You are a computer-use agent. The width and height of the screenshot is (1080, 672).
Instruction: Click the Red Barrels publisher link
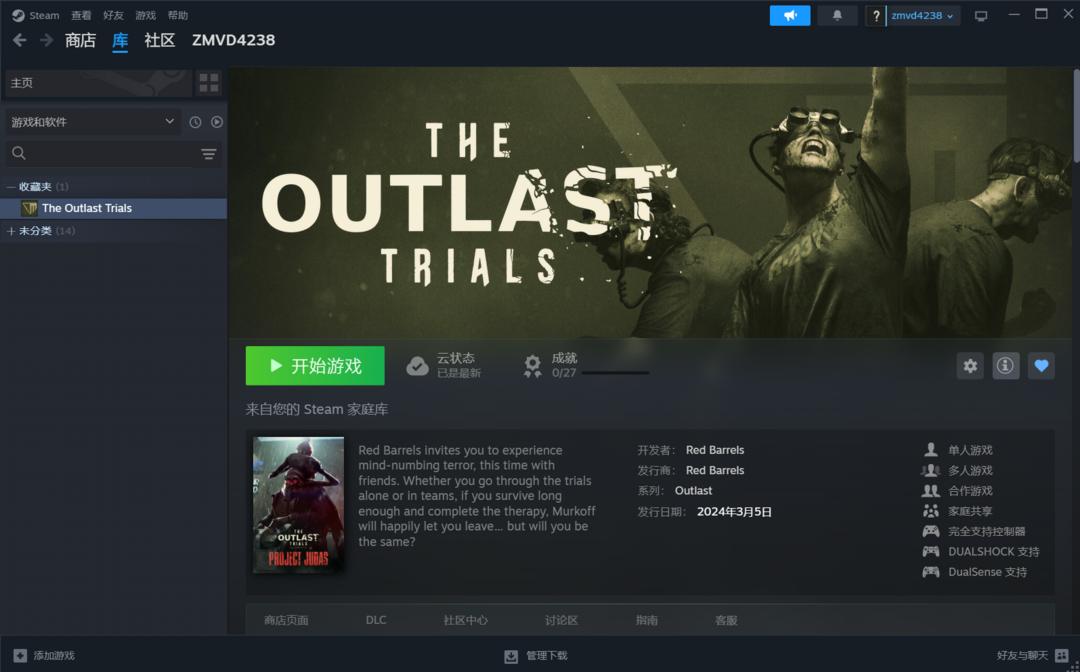[715, 470]
